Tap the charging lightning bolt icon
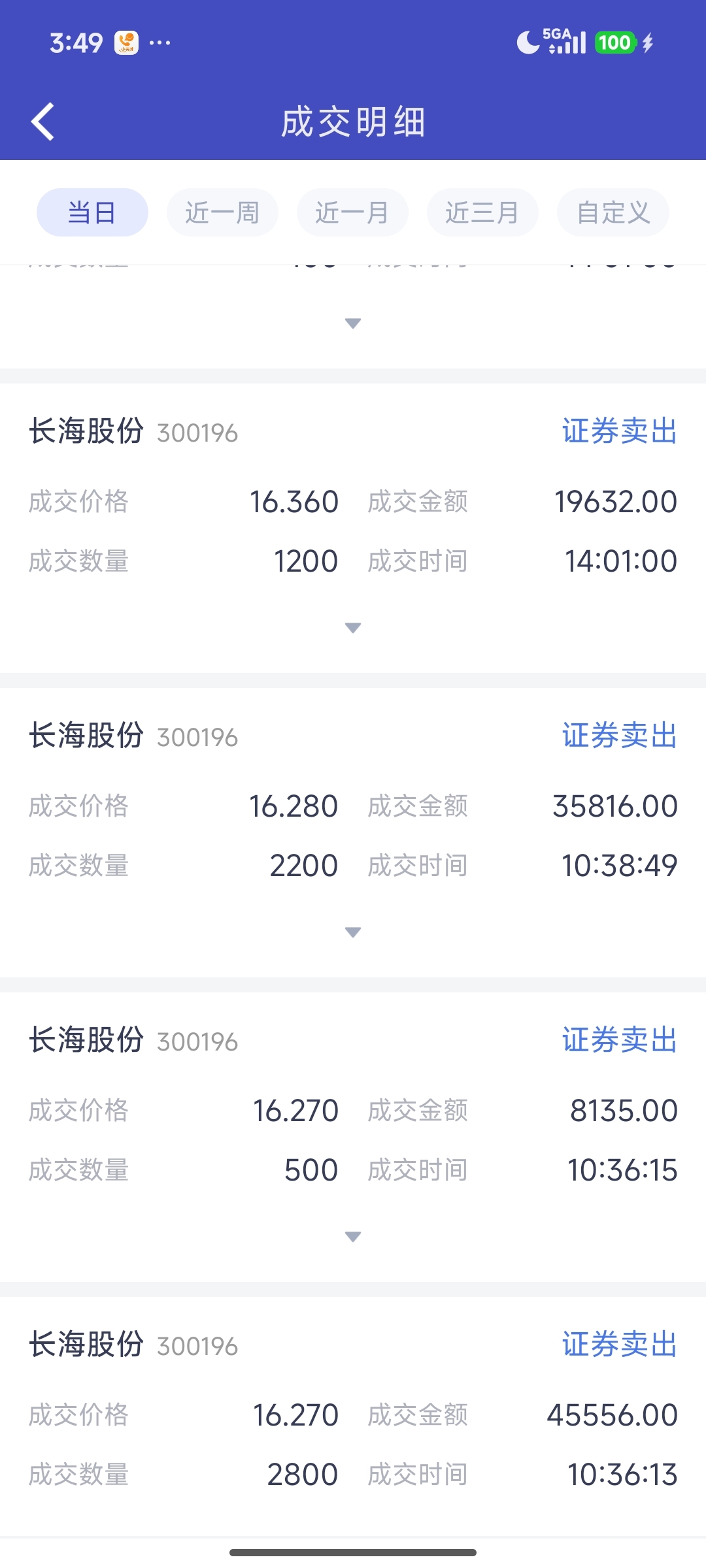 [x=648, y=43]
